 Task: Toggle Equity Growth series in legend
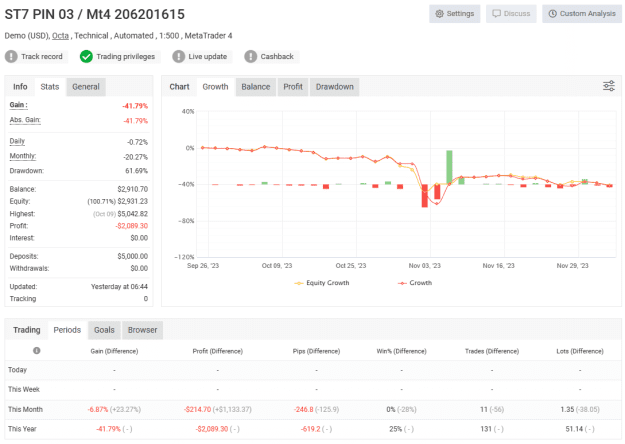(322, 283)
